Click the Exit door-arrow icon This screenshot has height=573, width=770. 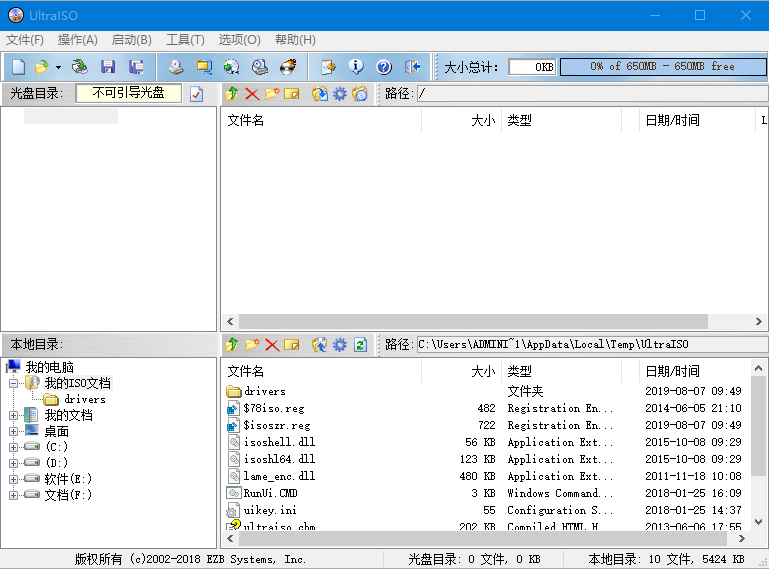tap(412, 67)
